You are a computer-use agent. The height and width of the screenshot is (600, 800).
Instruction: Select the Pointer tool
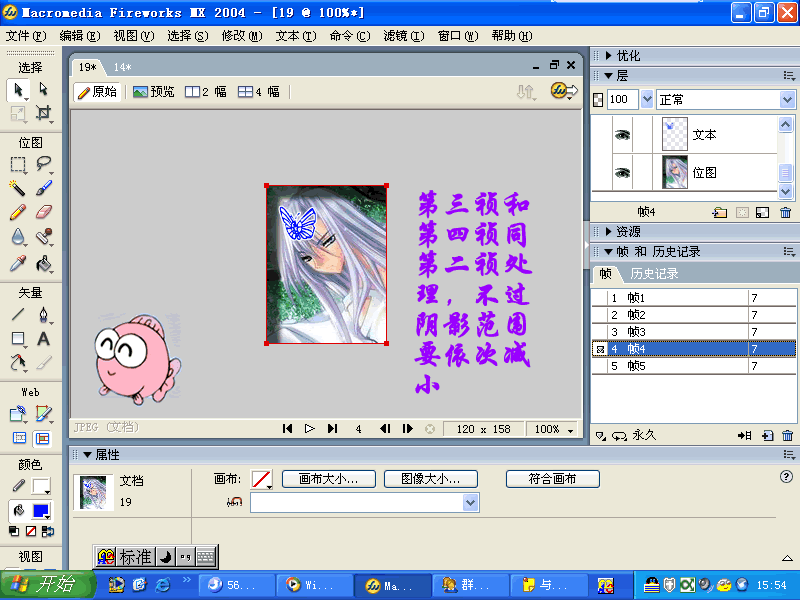[18, 90]
